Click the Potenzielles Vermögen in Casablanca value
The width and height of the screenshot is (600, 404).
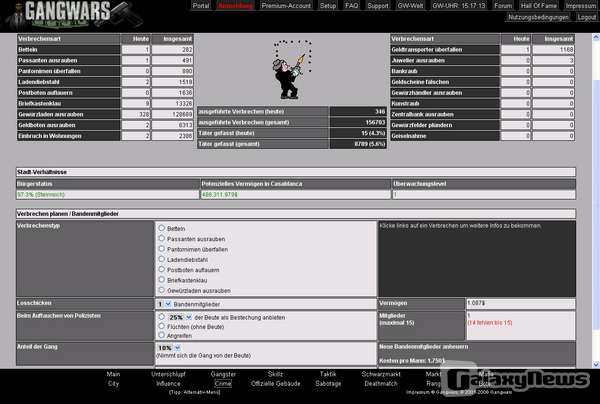[220, 195]
